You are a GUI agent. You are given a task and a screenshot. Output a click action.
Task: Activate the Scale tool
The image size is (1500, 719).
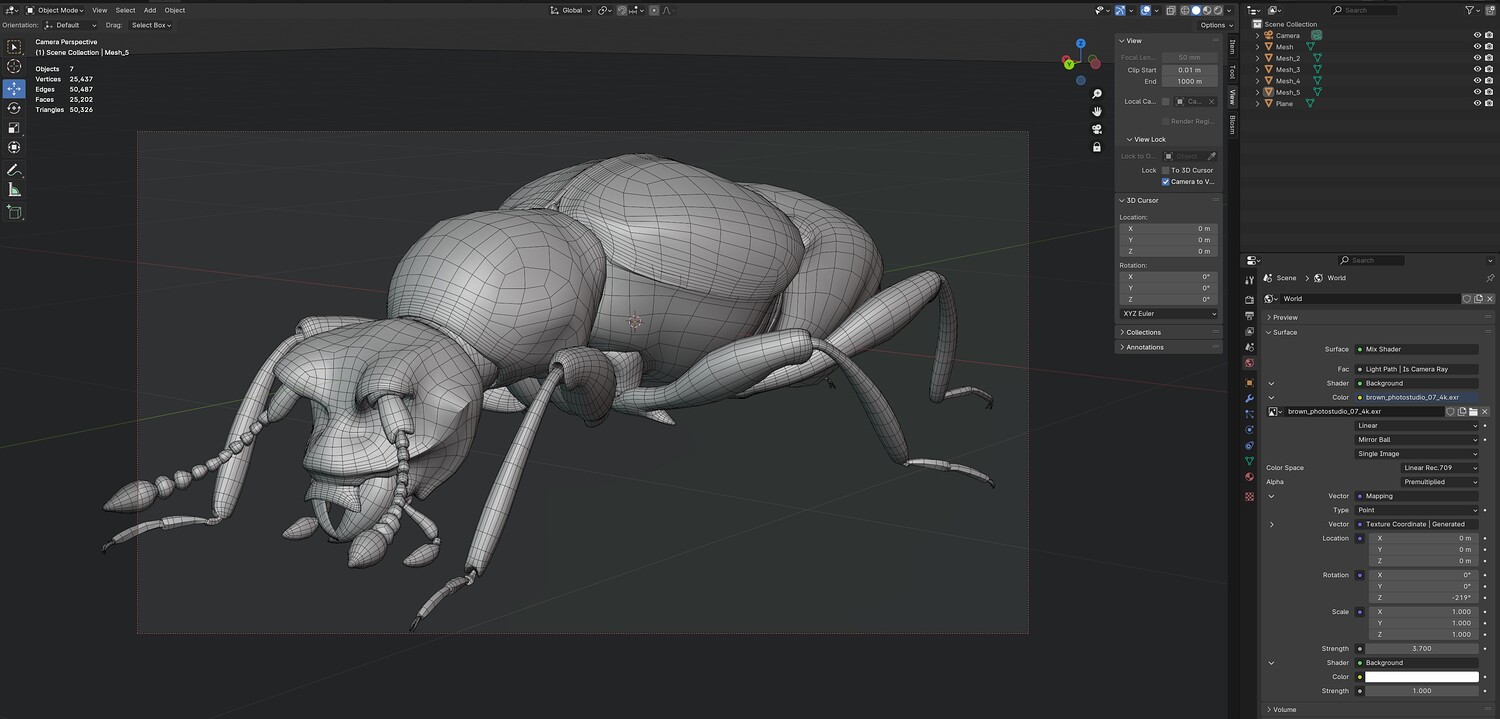pyautogui.click(x=14, y=128)
